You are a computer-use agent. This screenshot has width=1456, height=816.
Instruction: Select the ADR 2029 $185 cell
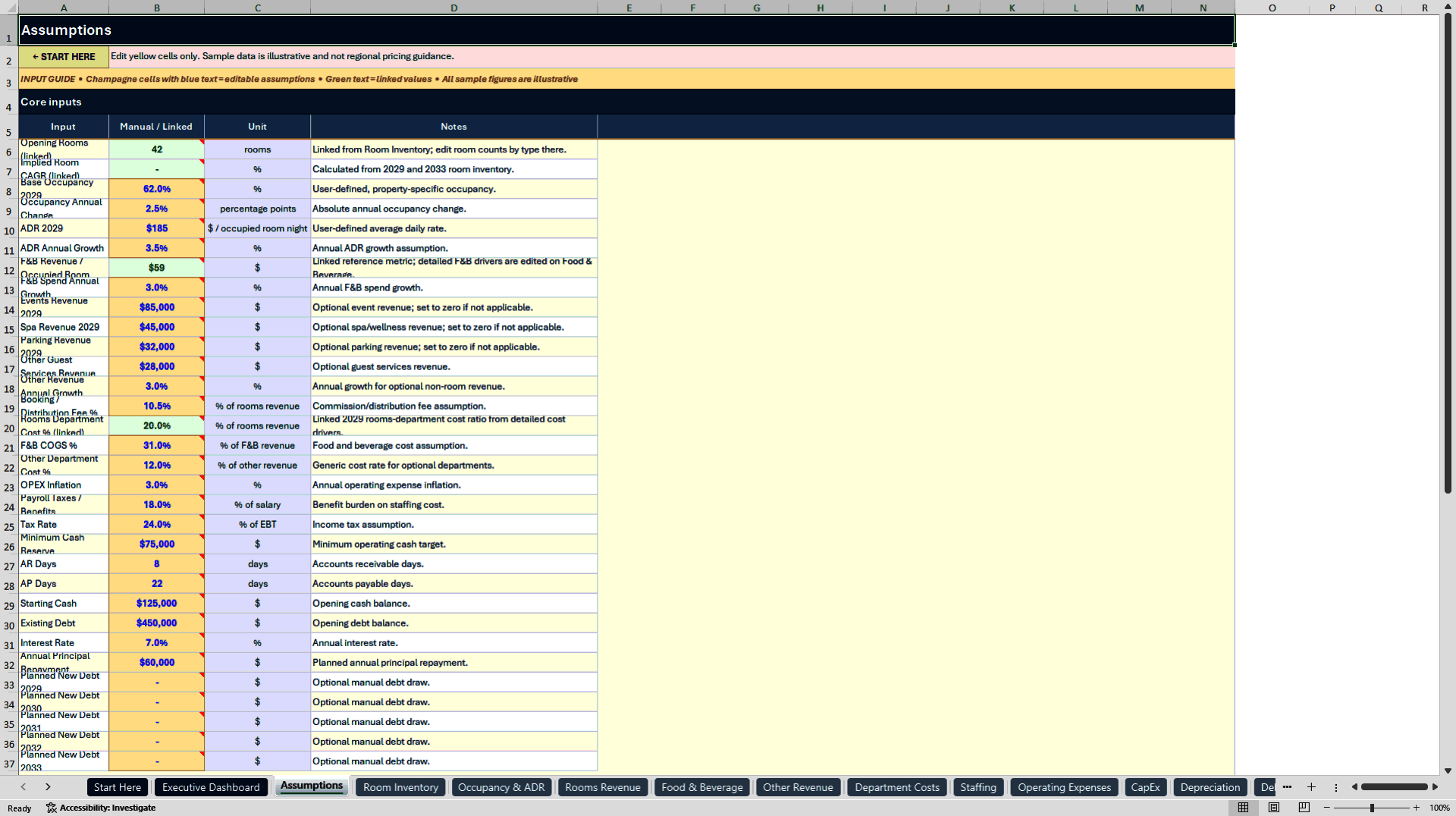(157, 228)
